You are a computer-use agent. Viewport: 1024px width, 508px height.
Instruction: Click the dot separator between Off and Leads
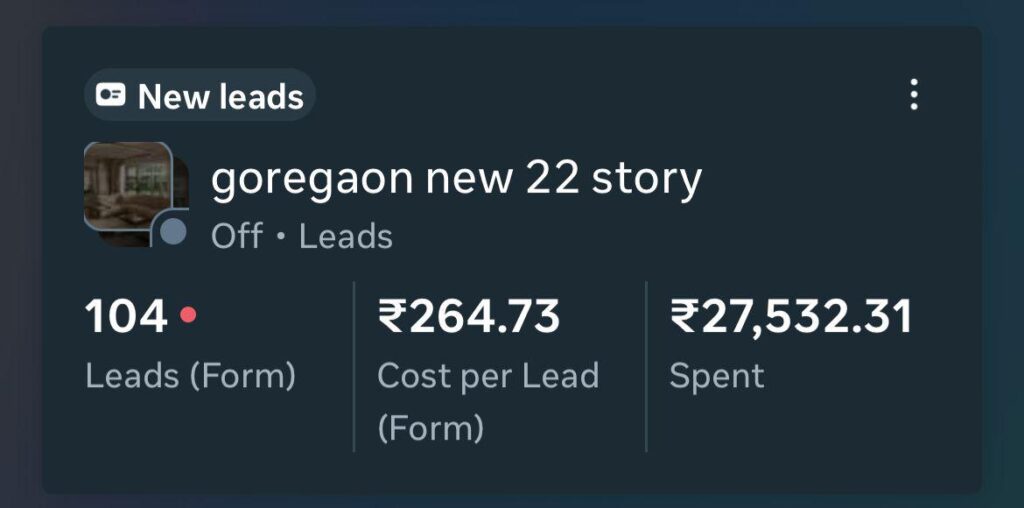[281, 238]
